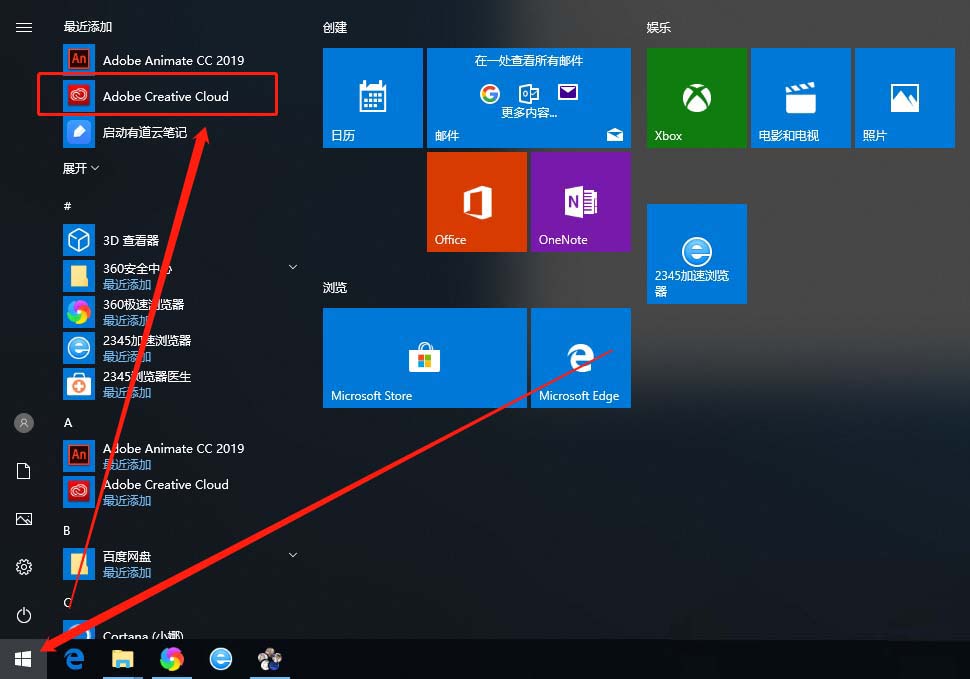Click the 浏览 tile group title
The width and height of the screenshot is (970, 679).
[x=335, y=288]
